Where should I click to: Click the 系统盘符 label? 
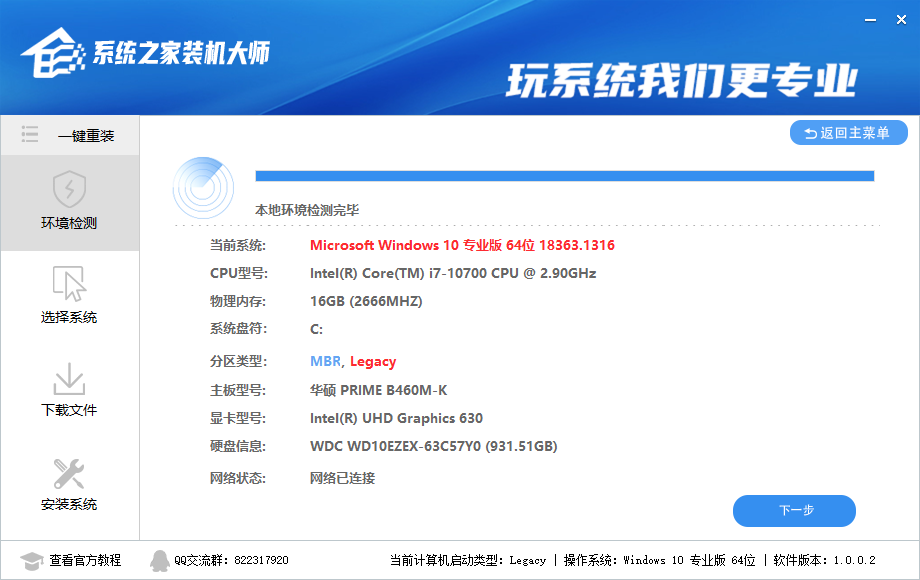(238, 328)
